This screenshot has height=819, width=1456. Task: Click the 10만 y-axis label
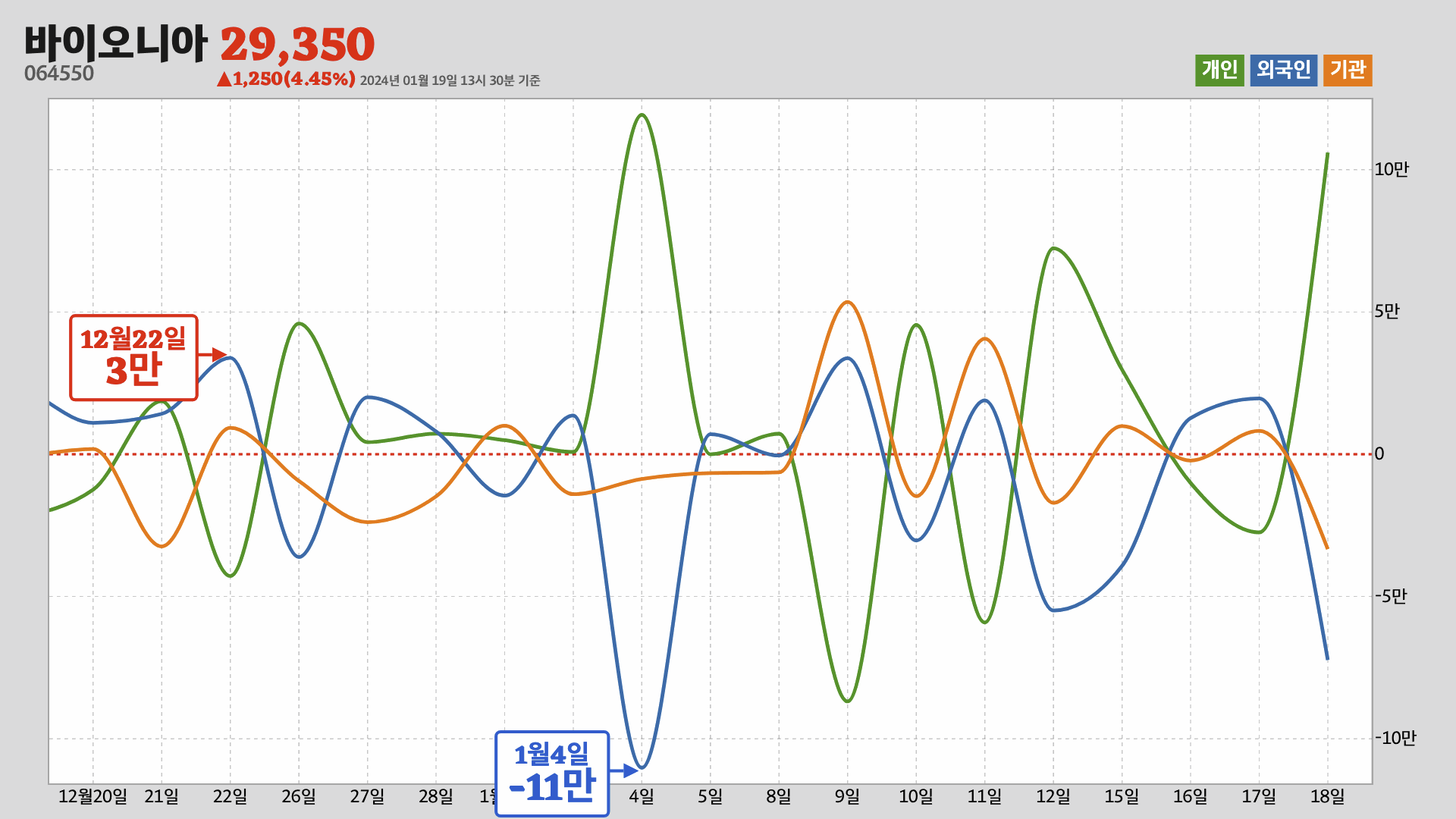pyautogui.click(x=1392, y=170)
